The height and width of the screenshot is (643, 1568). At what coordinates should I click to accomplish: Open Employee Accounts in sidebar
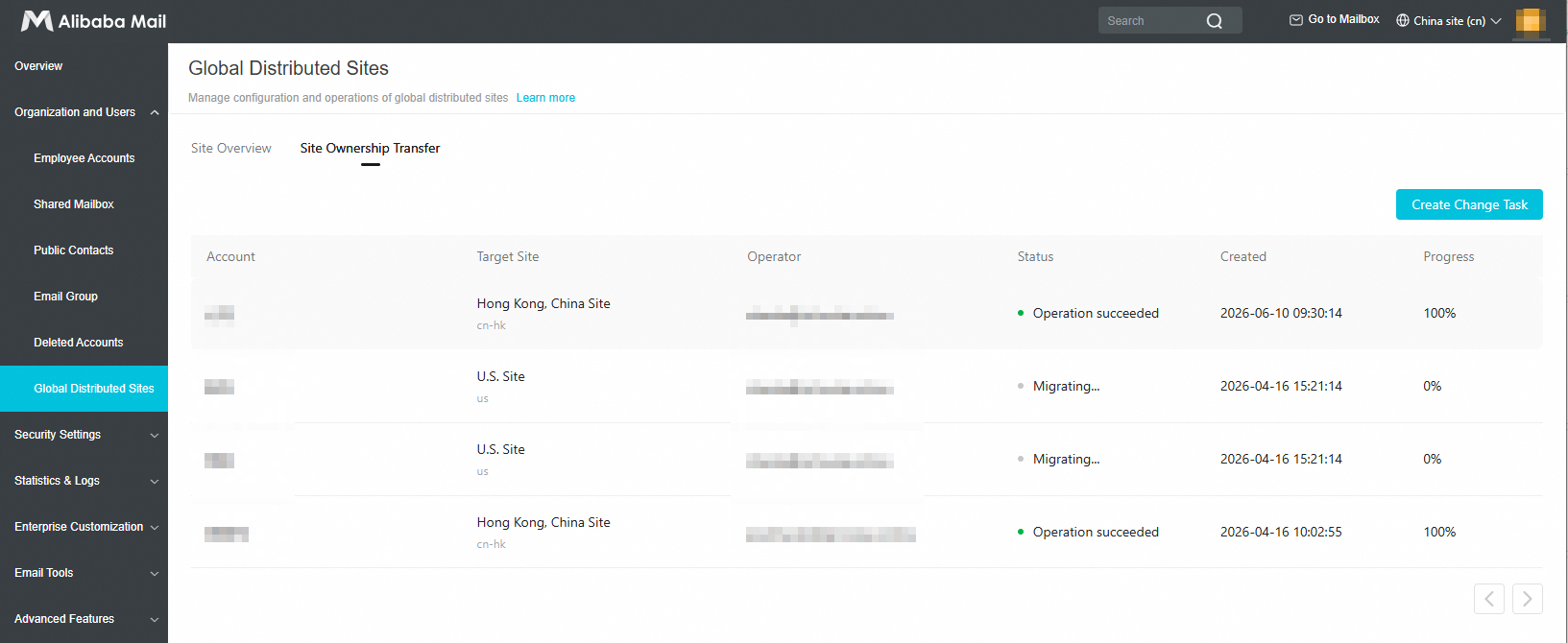[84, 158]
